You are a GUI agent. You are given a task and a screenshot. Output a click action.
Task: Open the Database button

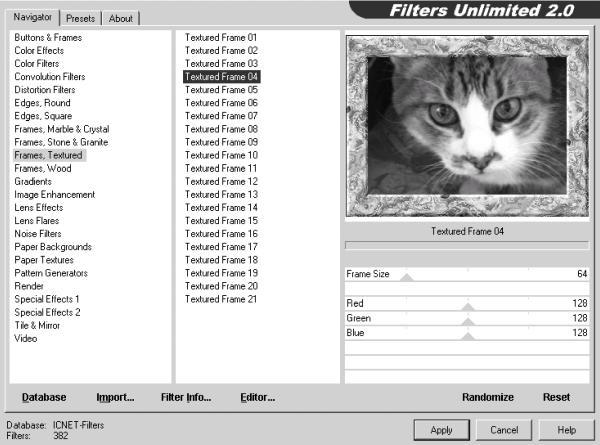(44, 397)
